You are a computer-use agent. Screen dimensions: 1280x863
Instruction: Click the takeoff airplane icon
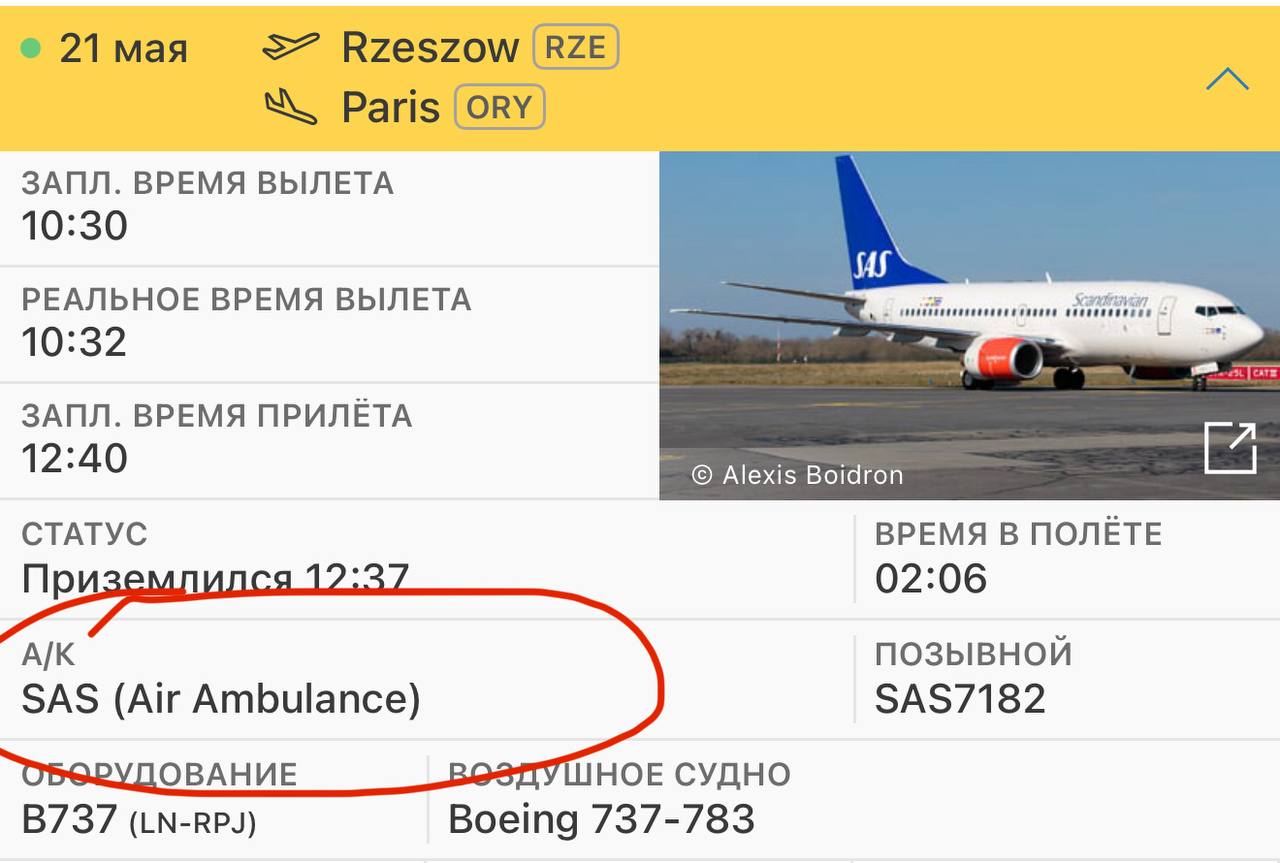click(x=290, y=47)
